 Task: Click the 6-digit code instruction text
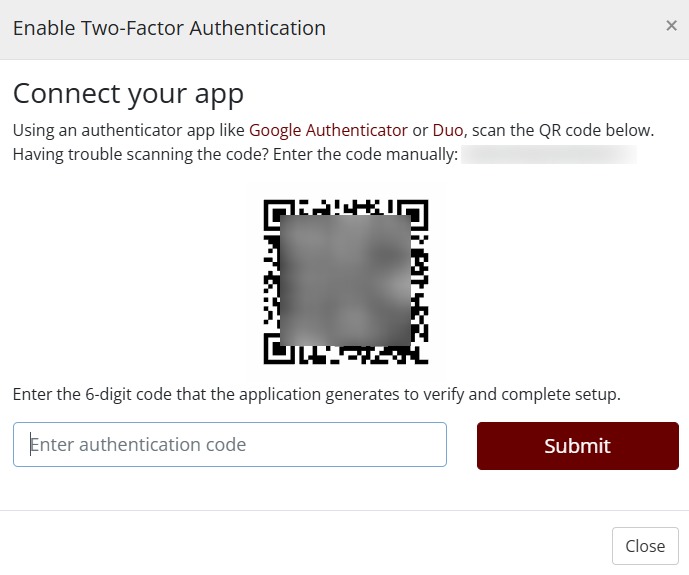(x=316, y=394)
